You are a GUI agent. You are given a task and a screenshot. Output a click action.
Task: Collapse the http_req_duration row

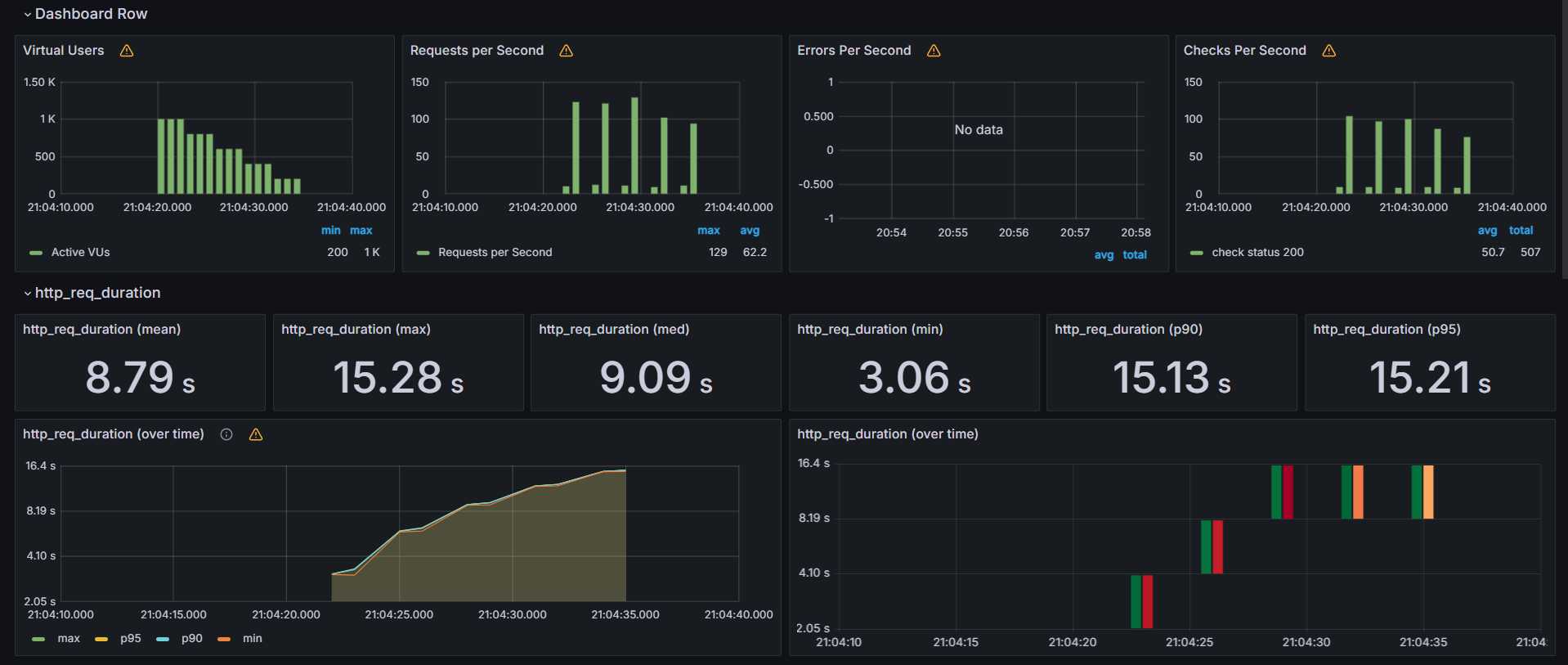pos(92,293)
